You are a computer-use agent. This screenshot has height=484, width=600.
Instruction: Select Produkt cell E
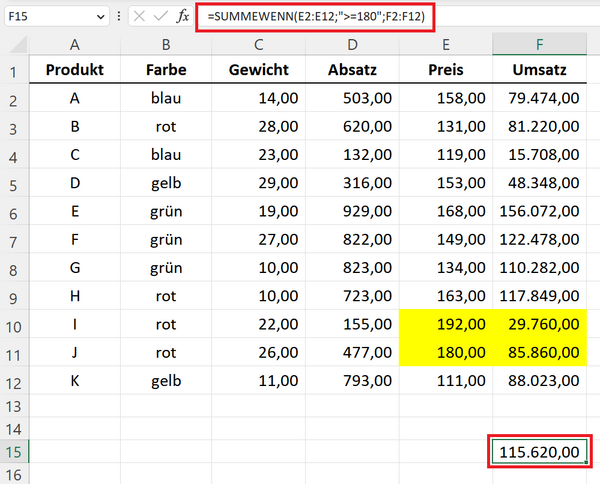75,211
